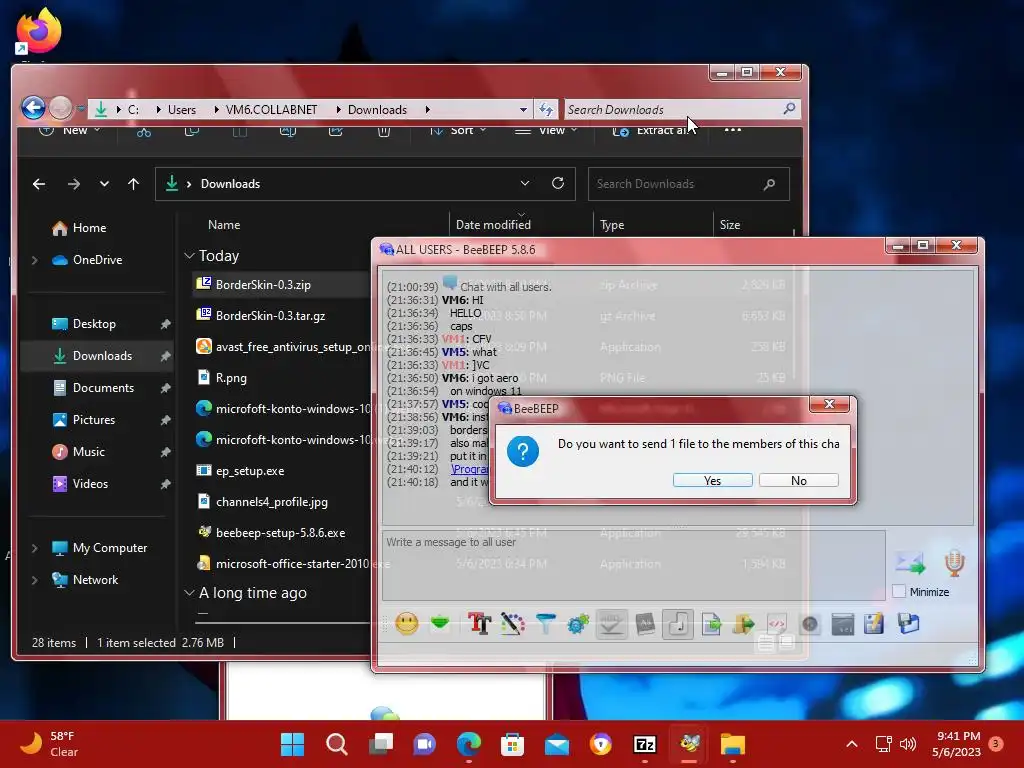Viewport: 1024px width, 768px height.
Task: Click the blue back arrow in Explorer title bar
Action: point(33,107)
